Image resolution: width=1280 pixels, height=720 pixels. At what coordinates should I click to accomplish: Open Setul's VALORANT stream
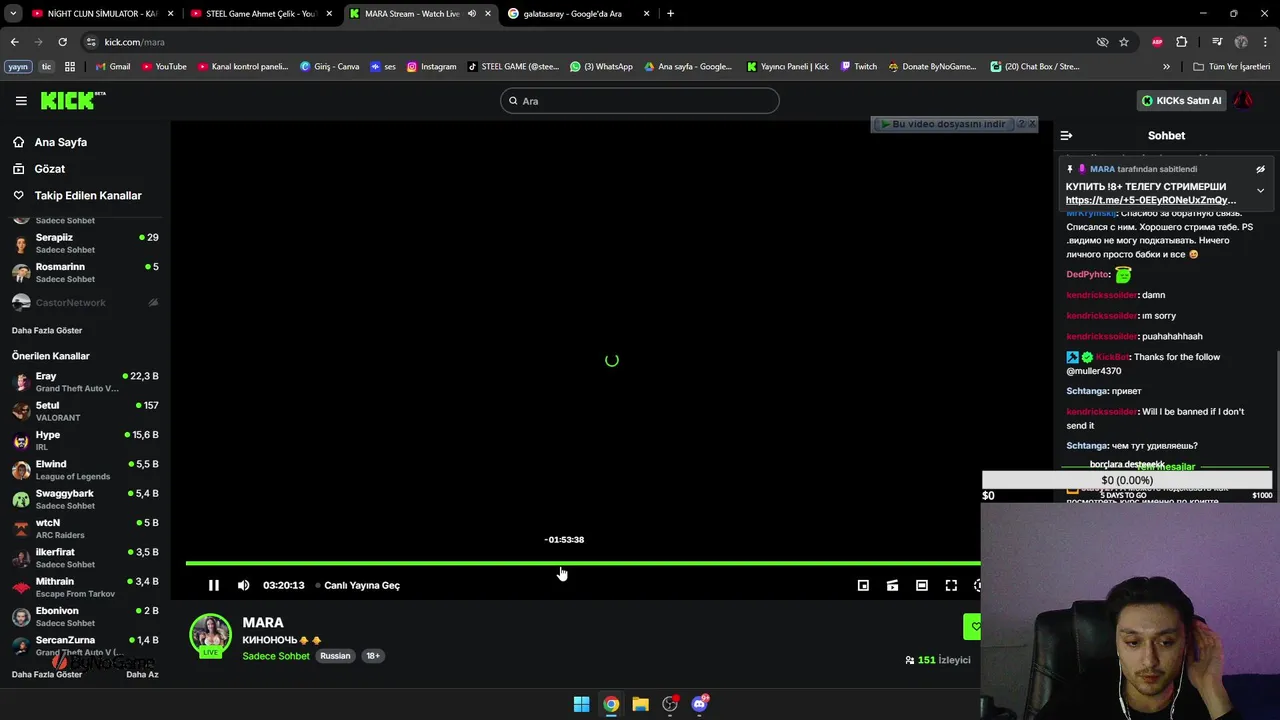[x=85, y=411]
